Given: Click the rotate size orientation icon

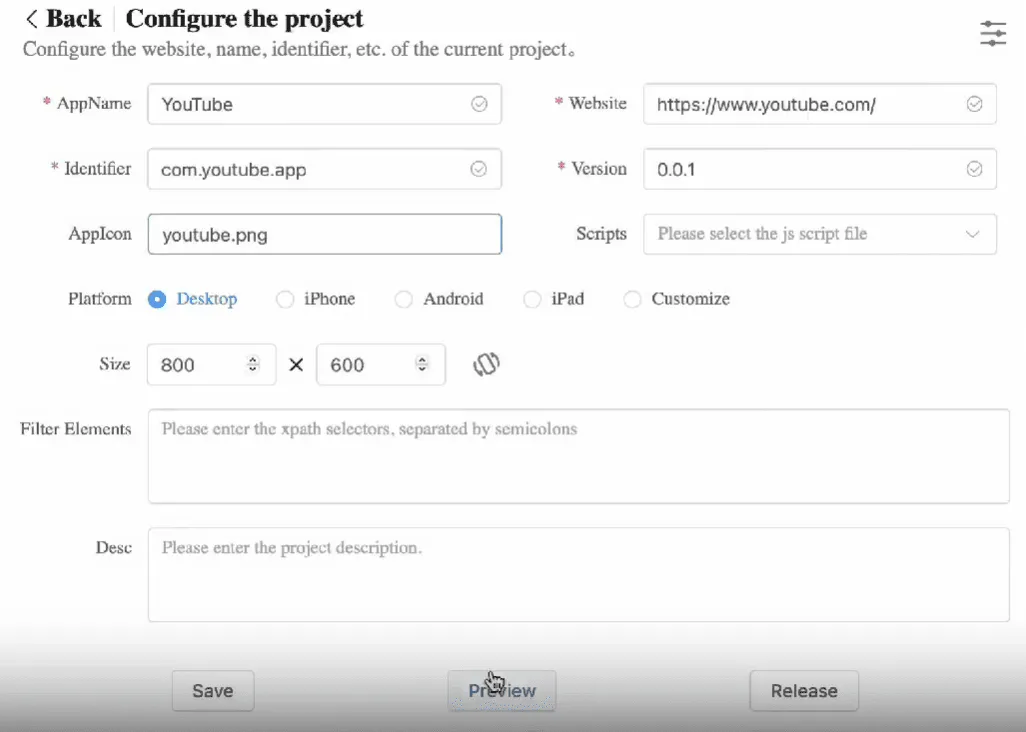Looking at the screenshot, I should (486, 364).
